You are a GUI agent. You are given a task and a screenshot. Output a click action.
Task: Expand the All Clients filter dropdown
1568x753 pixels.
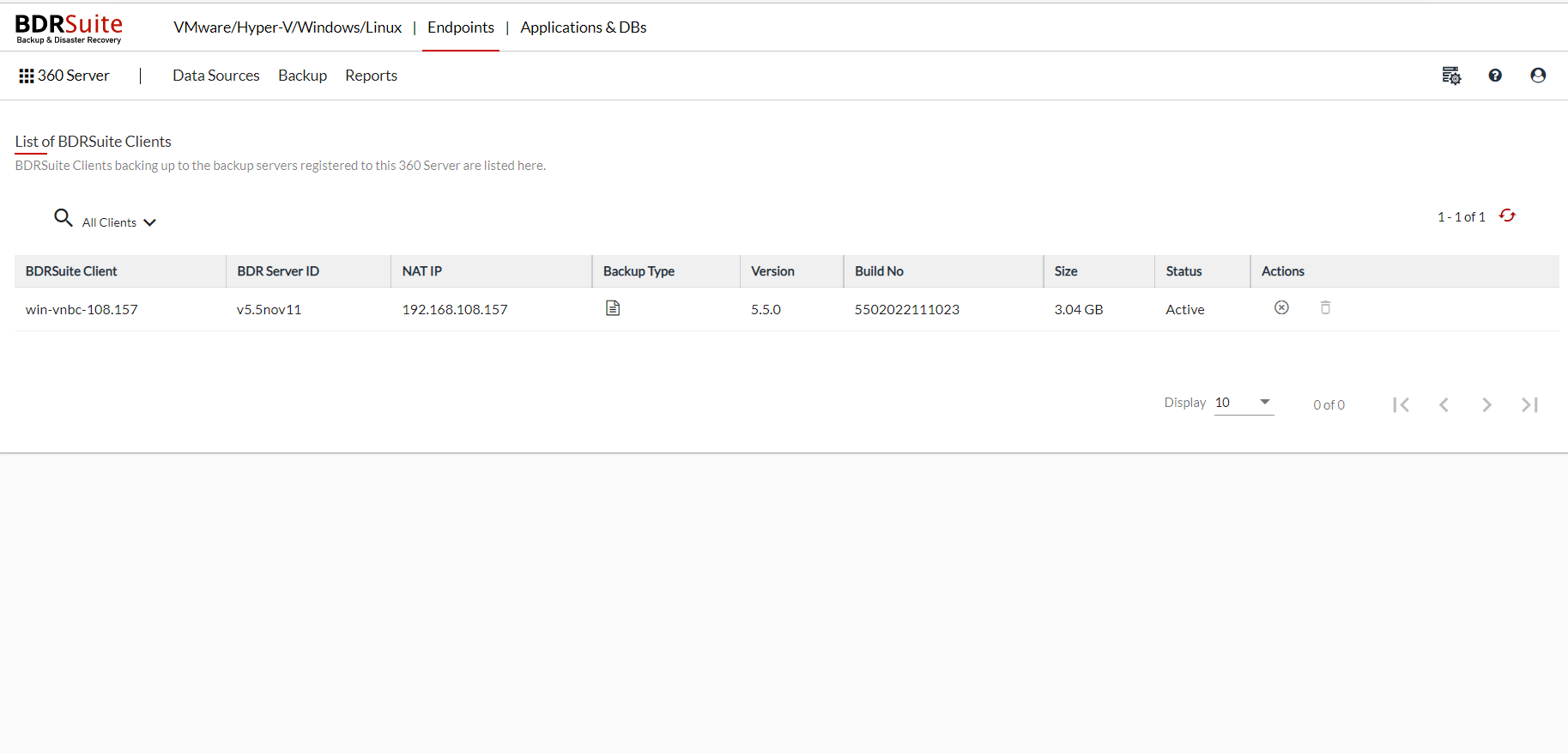tap(118, 222)
